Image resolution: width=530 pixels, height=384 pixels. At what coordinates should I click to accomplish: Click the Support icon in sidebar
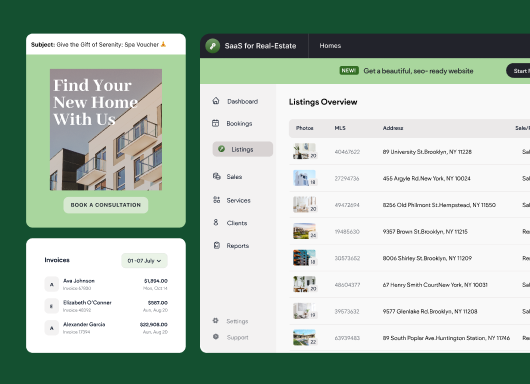pyautogui.click(x=216, y=337)
